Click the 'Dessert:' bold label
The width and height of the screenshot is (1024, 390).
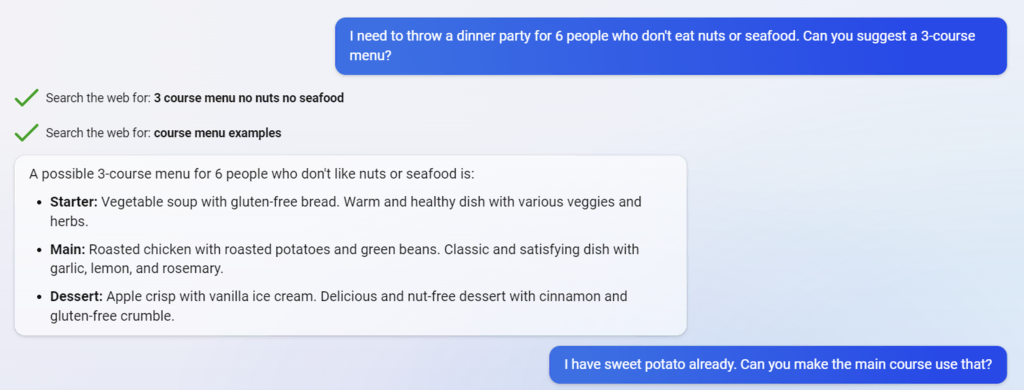[x=76, y=297]
